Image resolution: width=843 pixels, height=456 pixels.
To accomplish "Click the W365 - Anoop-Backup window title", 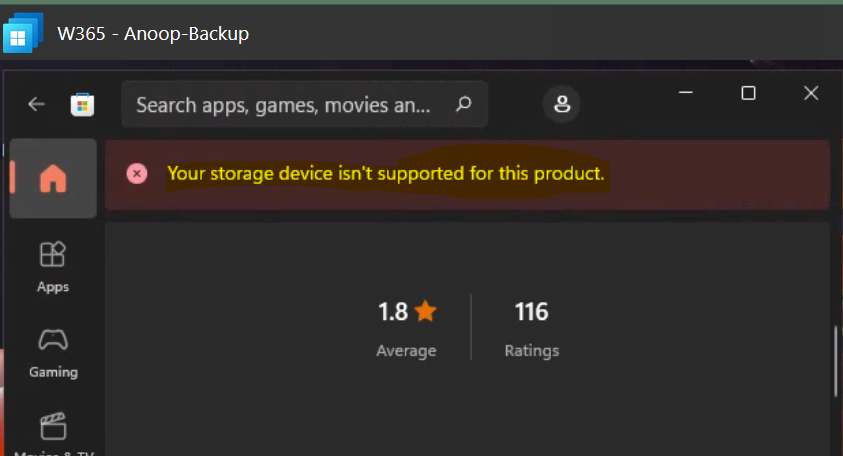I will point(153,34).
